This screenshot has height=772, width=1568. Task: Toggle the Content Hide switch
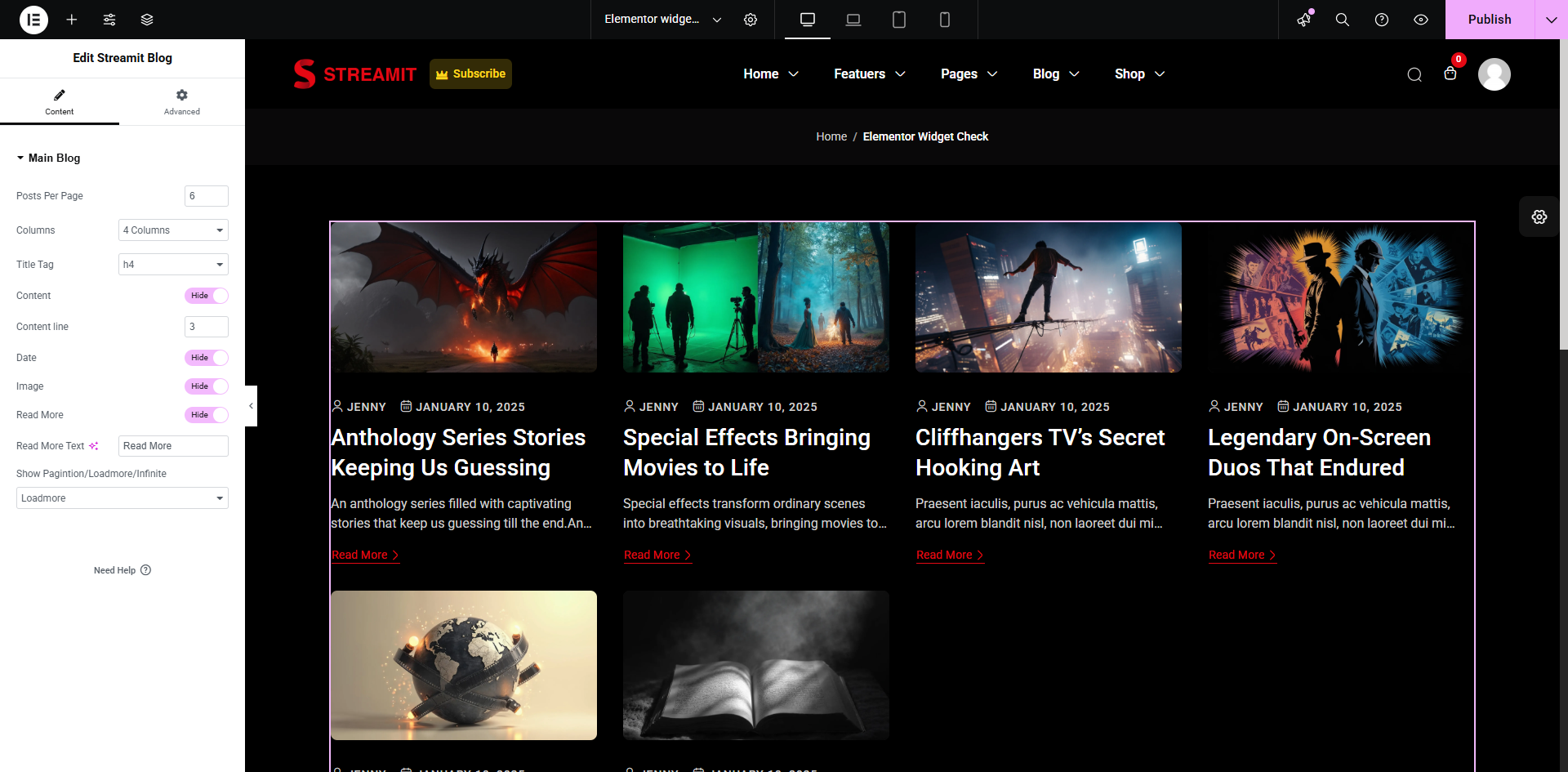click(207, 296)
